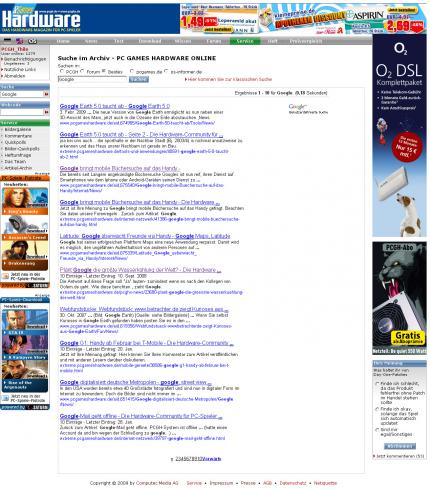Select poll option 'Sind mir egal'

(x=377, y=430)
